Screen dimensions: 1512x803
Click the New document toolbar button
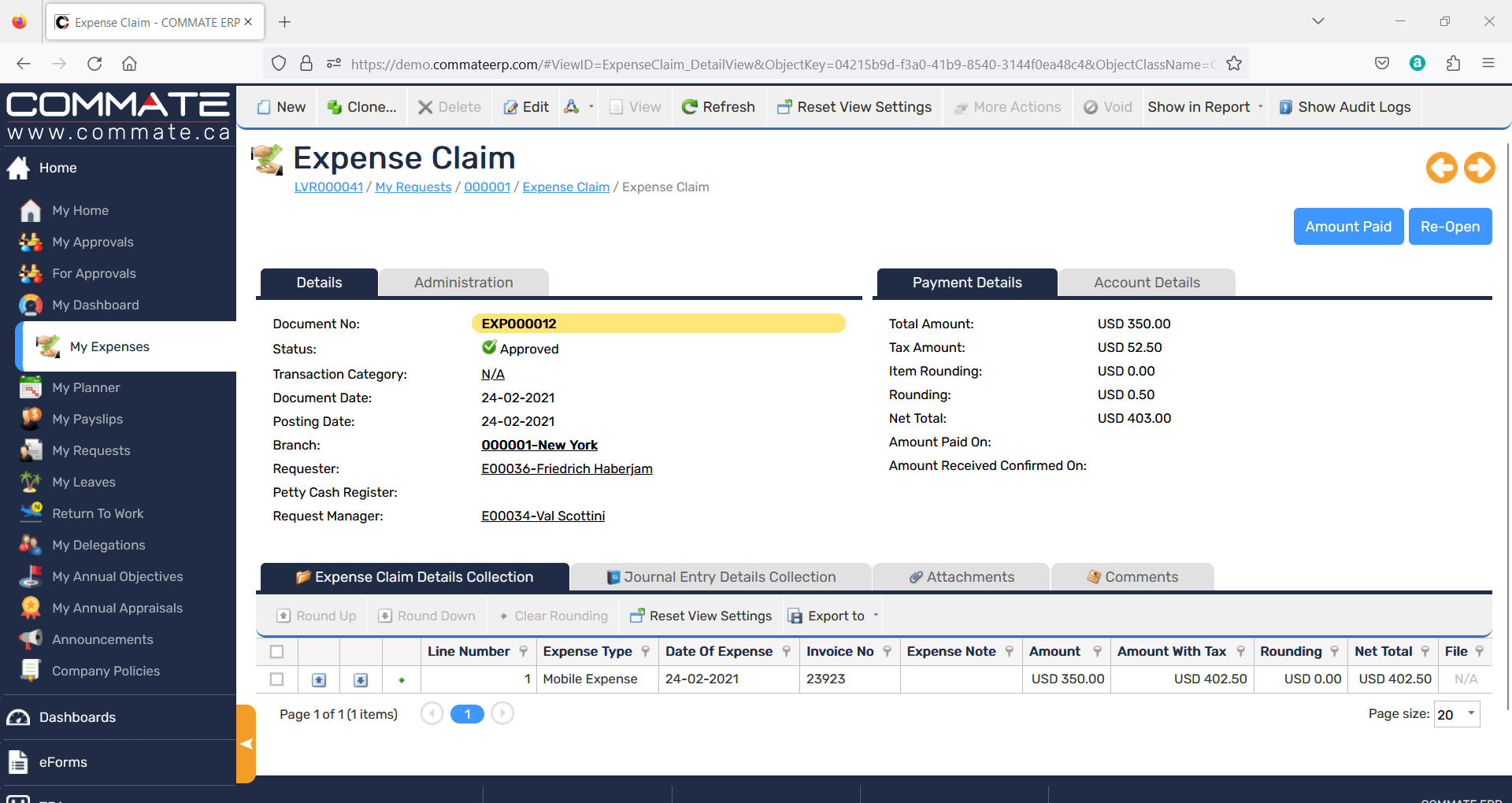click(281, 107)
